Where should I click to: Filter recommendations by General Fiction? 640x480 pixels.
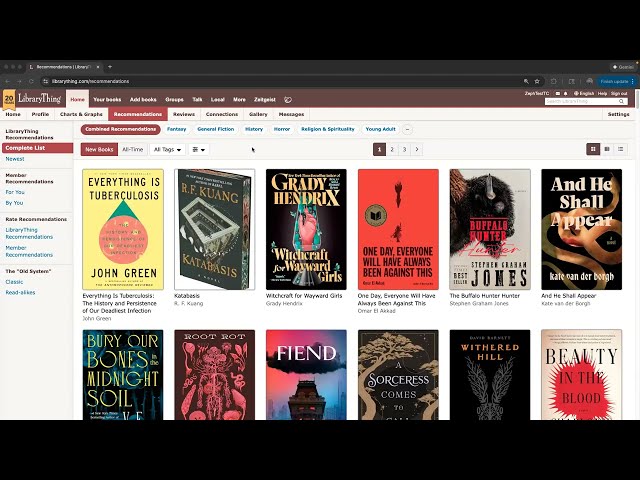click(216, 129)
